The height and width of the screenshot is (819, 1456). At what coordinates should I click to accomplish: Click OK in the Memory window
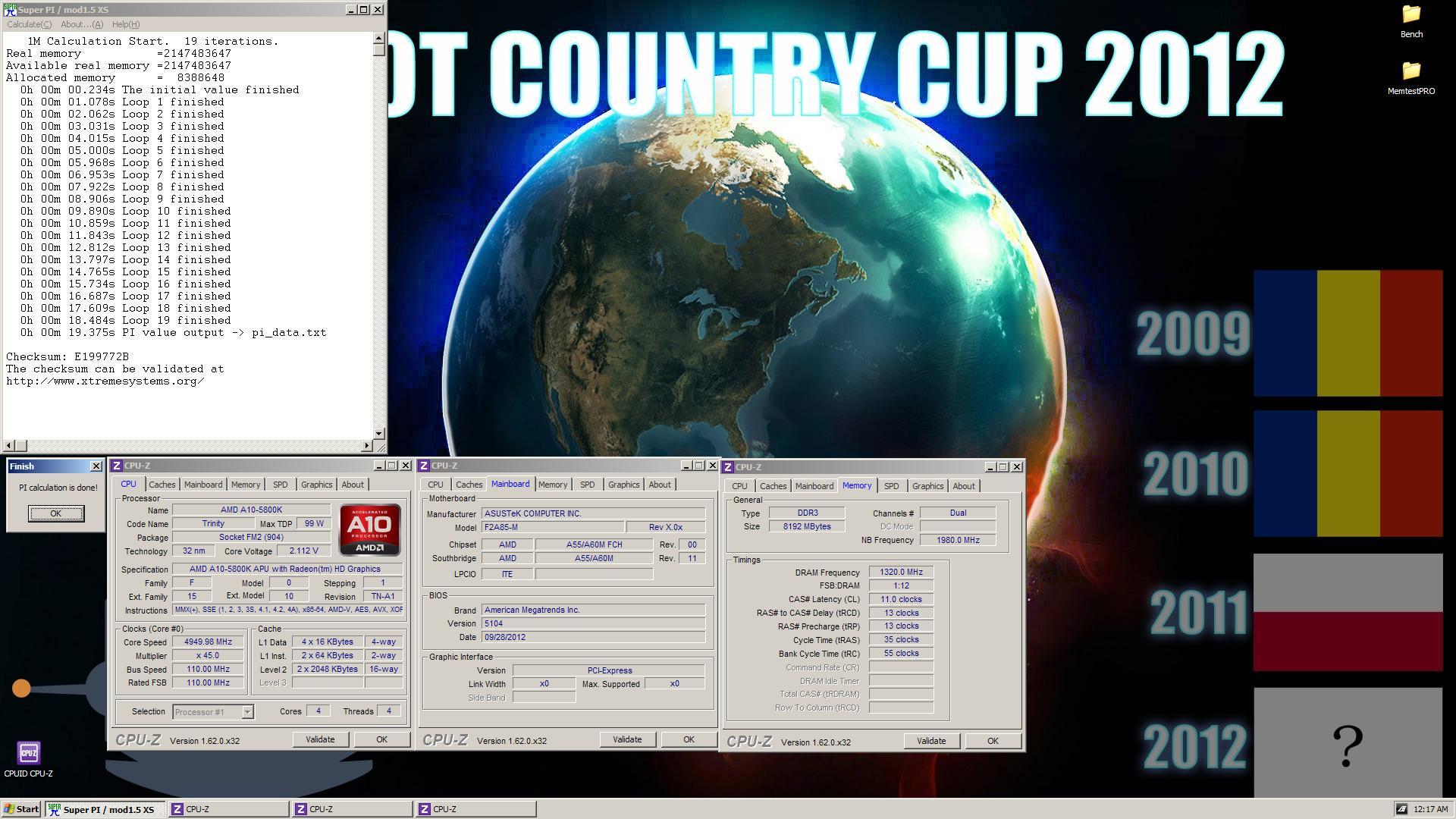tap(993, 741)
